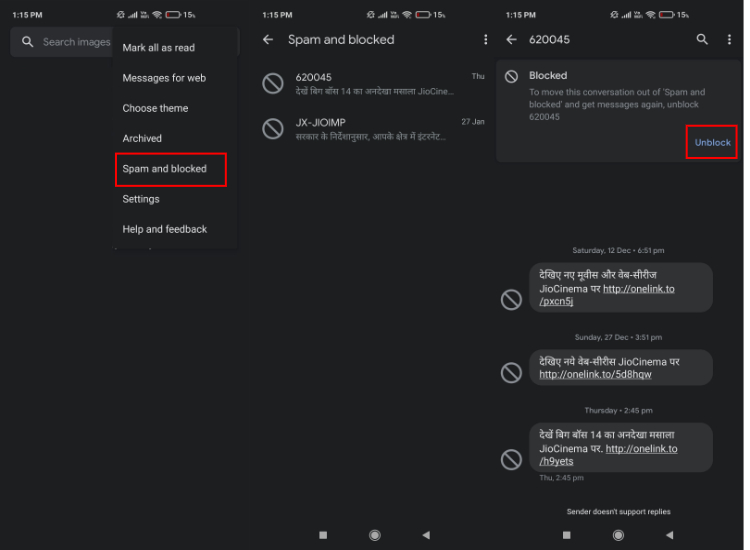The height and width of the screenshot is (550, 750).
Task: Tap back triangle button in middle screen
Action: tap(426, 535)
